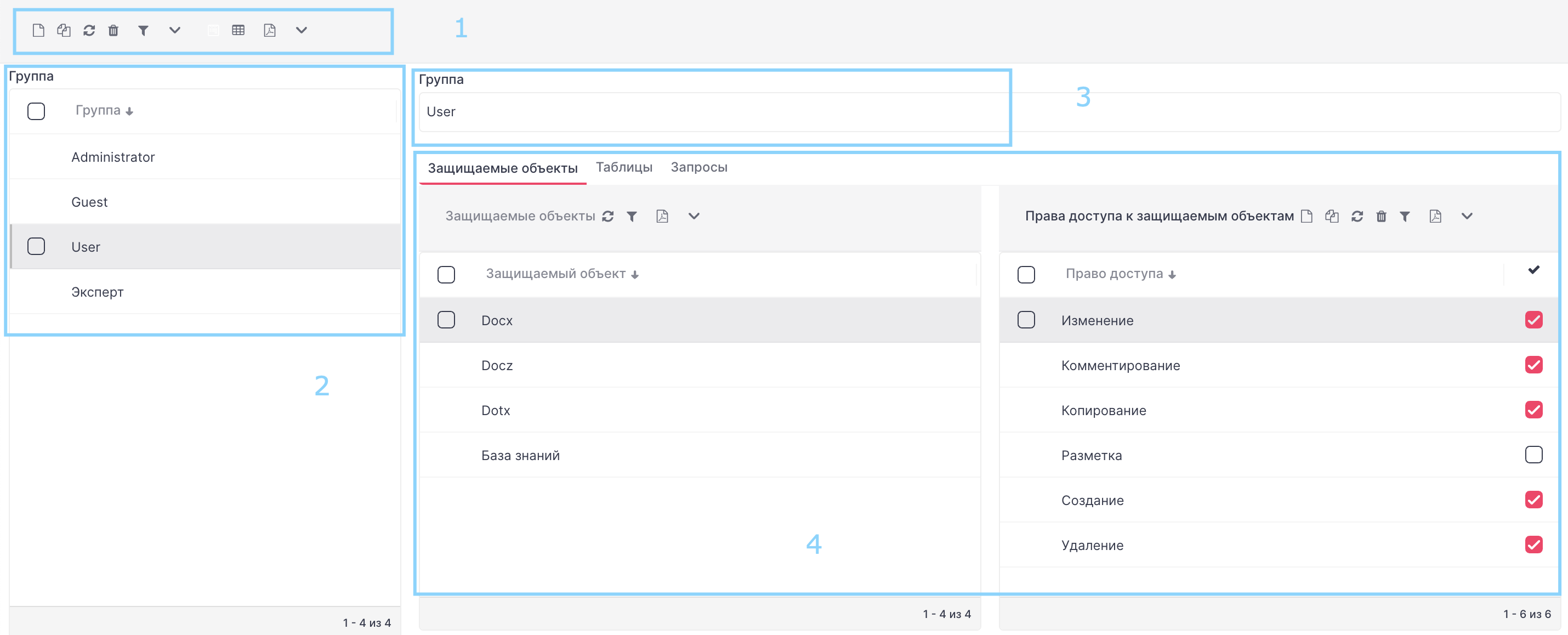
Task: Filter the Права доступа panel list
Action: coord(1405,216)
